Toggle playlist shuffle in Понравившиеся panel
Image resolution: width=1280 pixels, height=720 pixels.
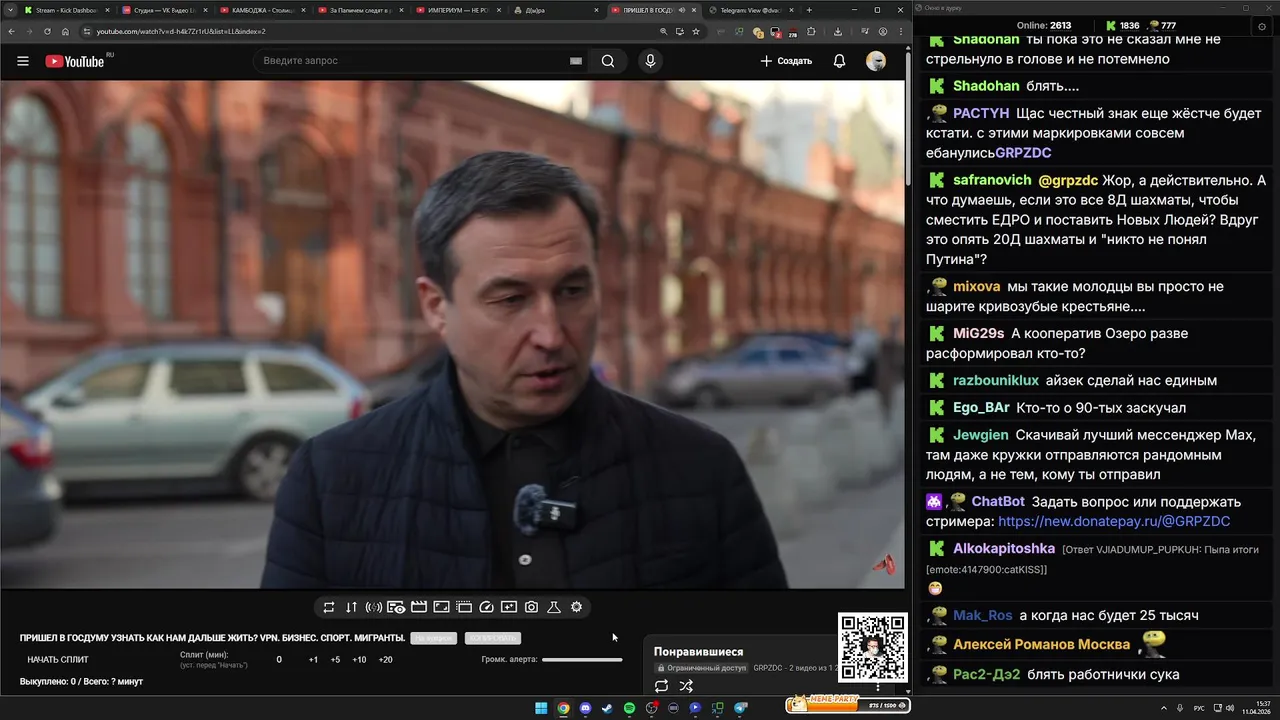tap(686, 686)
